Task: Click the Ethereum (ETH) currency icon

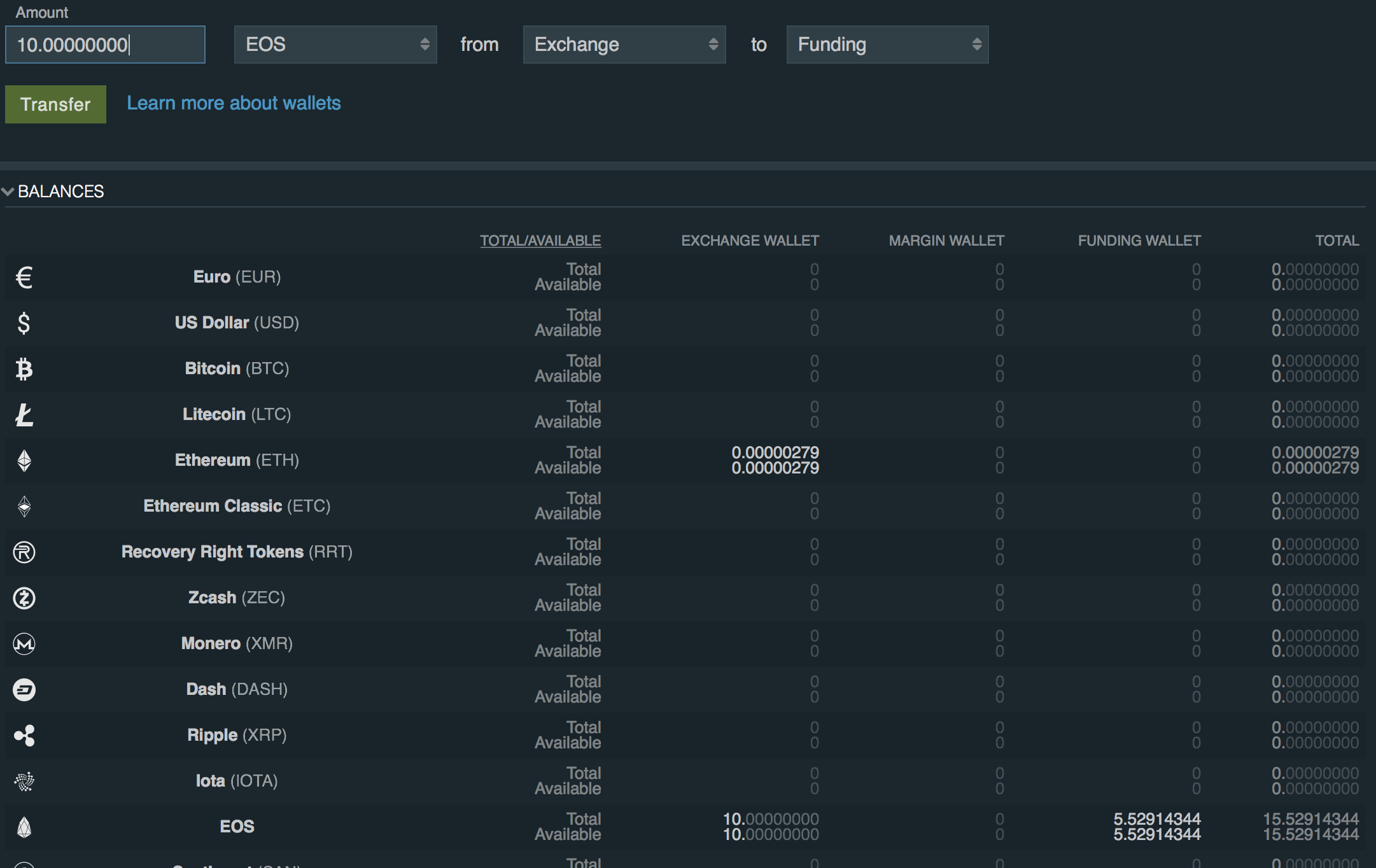Action: tap(25, 460)
